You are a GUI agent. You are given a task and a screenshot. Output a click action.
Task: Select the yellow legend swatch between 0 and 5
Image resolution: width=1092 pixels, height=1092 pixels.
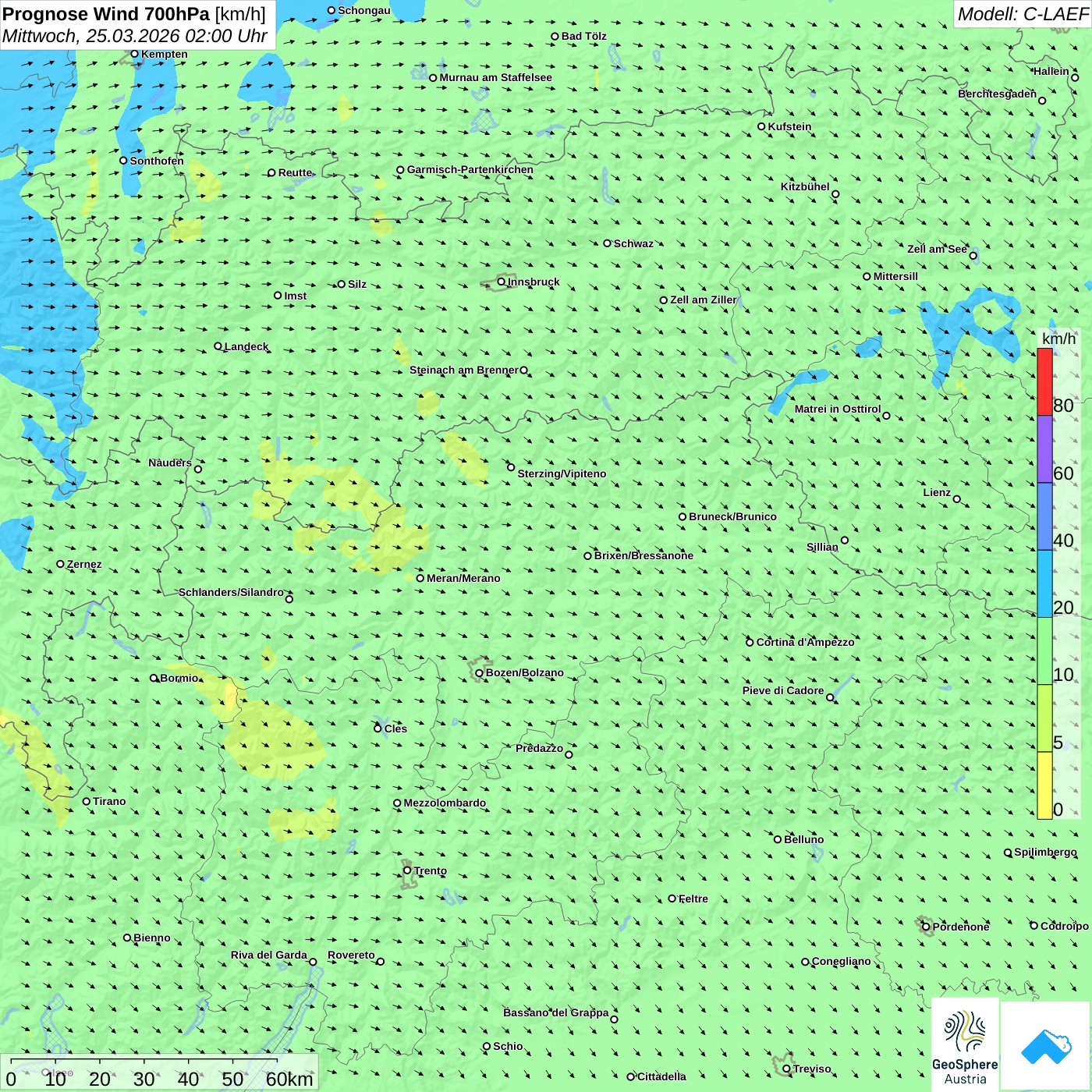(x=1044, y=785)
